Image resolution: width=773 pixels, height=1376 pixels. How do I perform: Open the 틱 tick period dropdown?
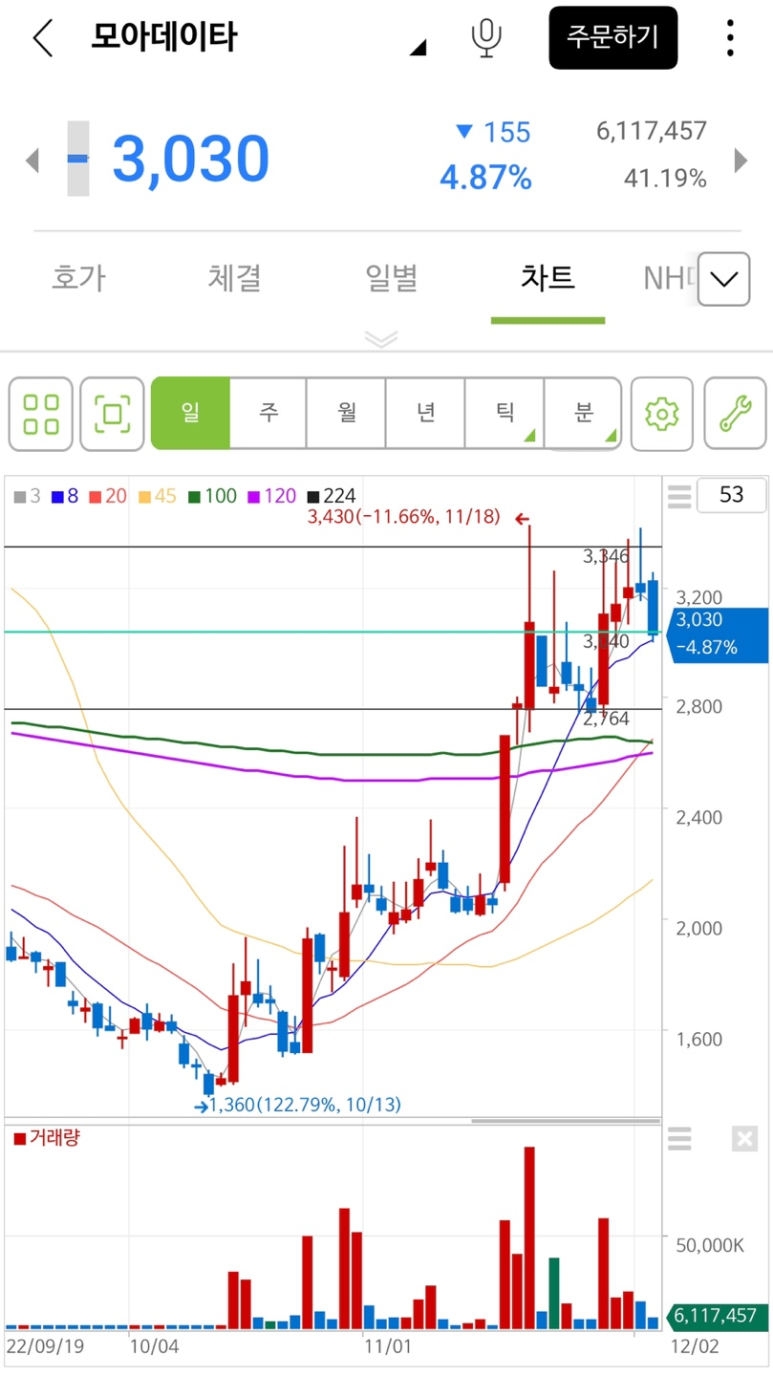tap(504, 413)
